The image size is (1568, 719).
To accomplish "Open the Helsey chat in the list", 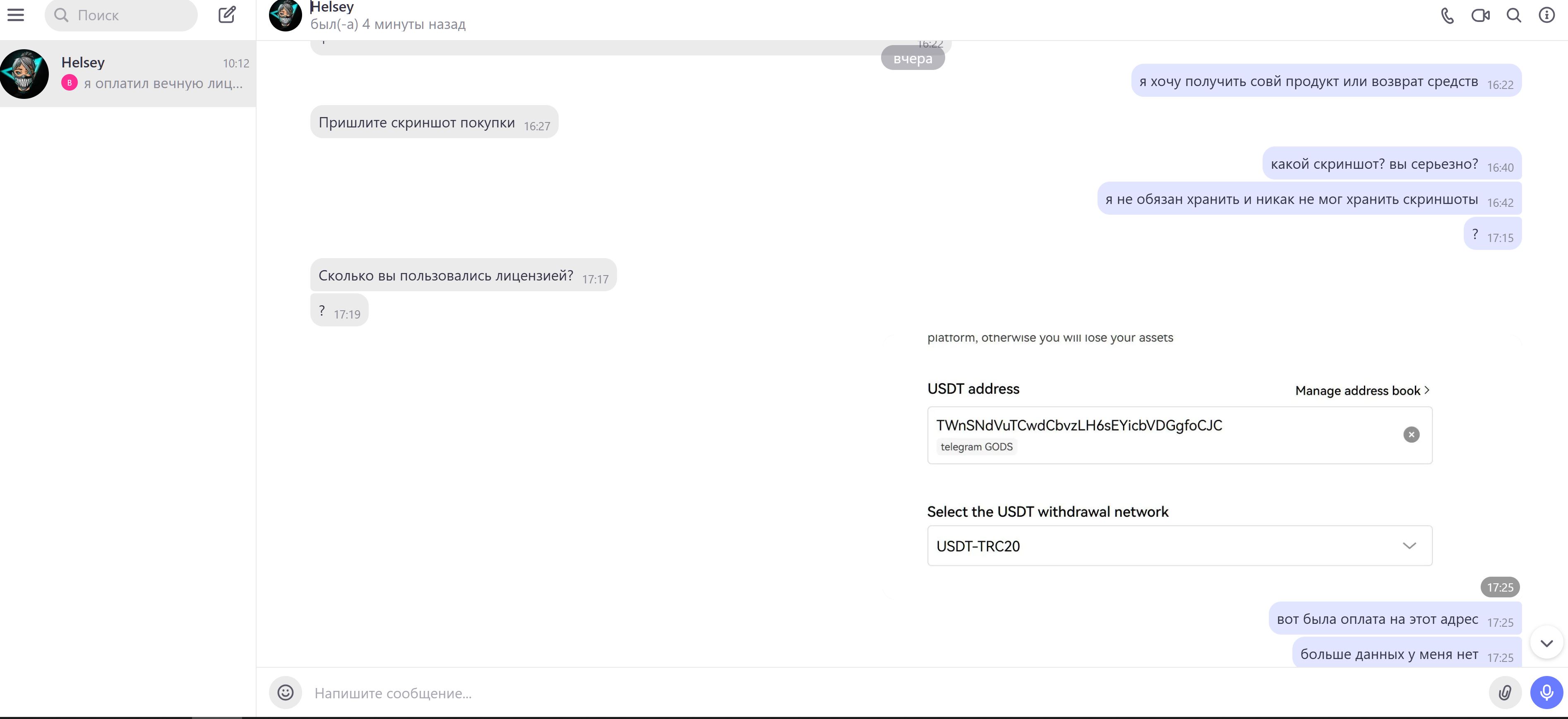I will pyautogui.click(x=128, y=74).
